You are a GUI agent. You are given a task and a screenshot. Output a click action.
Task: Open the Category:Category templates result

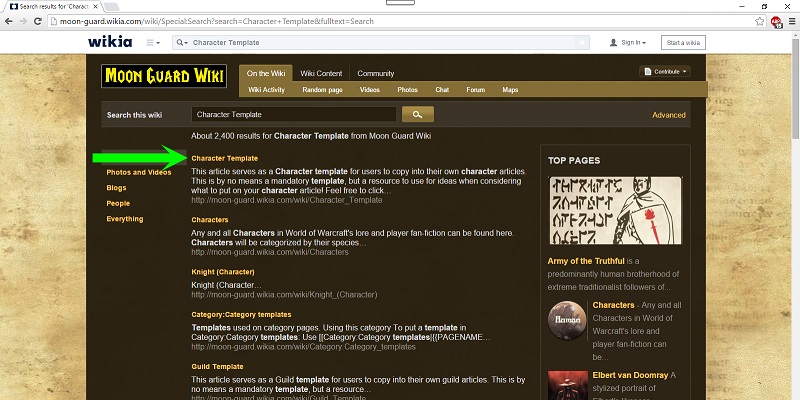[241, 315]
